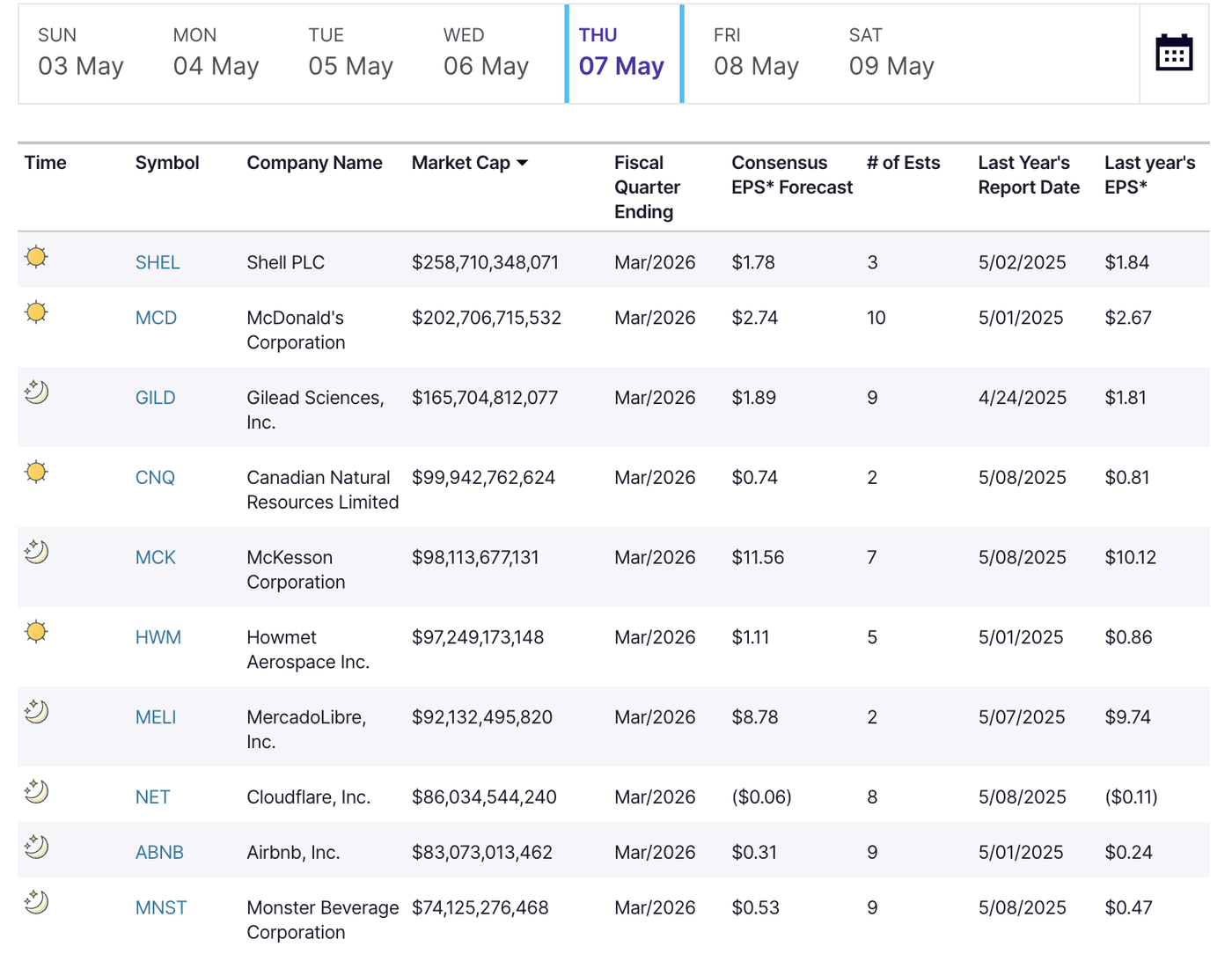Click the Last year's EPS* header
1232x954 pixels.
1150,175
